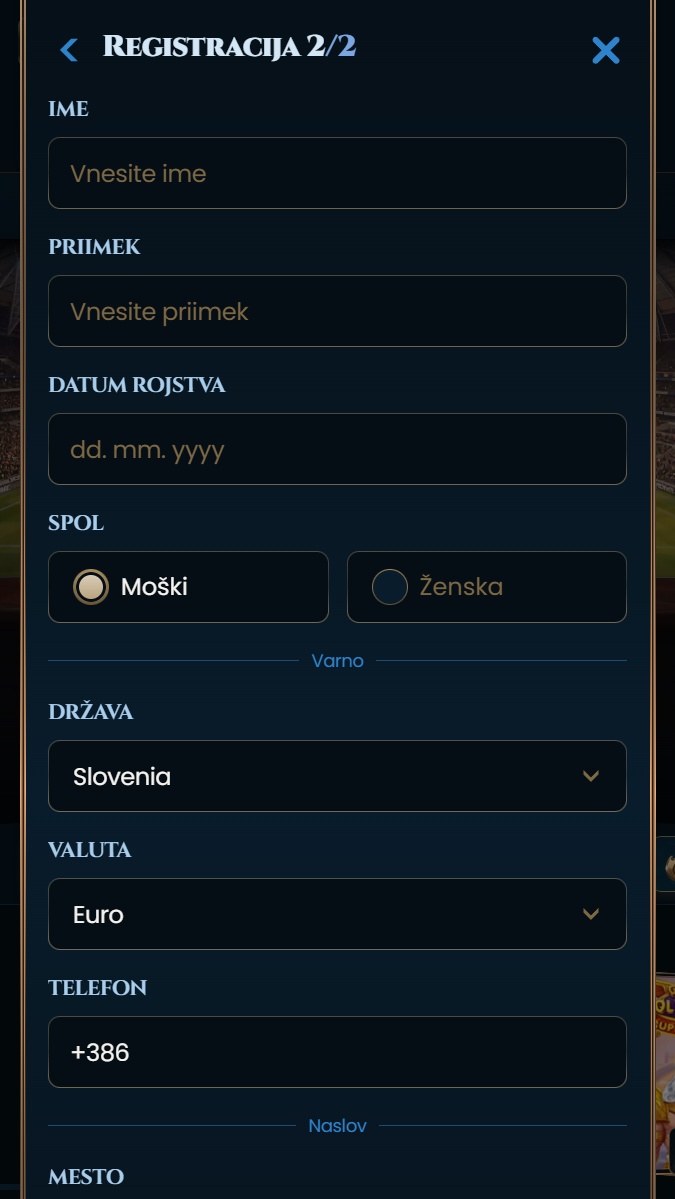
Task: Click the game thumbnail at the right edge
Action: pos(665,1070)
